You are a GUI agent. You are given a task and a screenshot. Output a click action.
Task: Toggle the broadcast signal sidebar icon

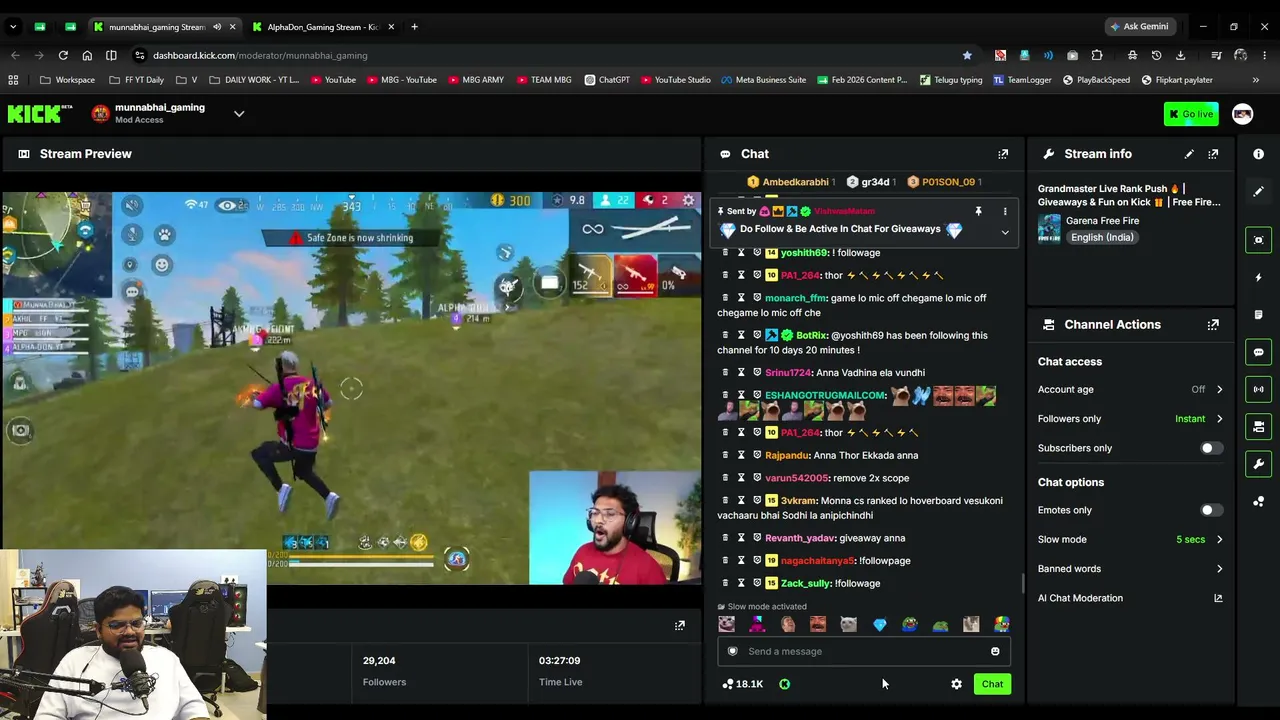pyautogui.click(x=1258, y=389)
